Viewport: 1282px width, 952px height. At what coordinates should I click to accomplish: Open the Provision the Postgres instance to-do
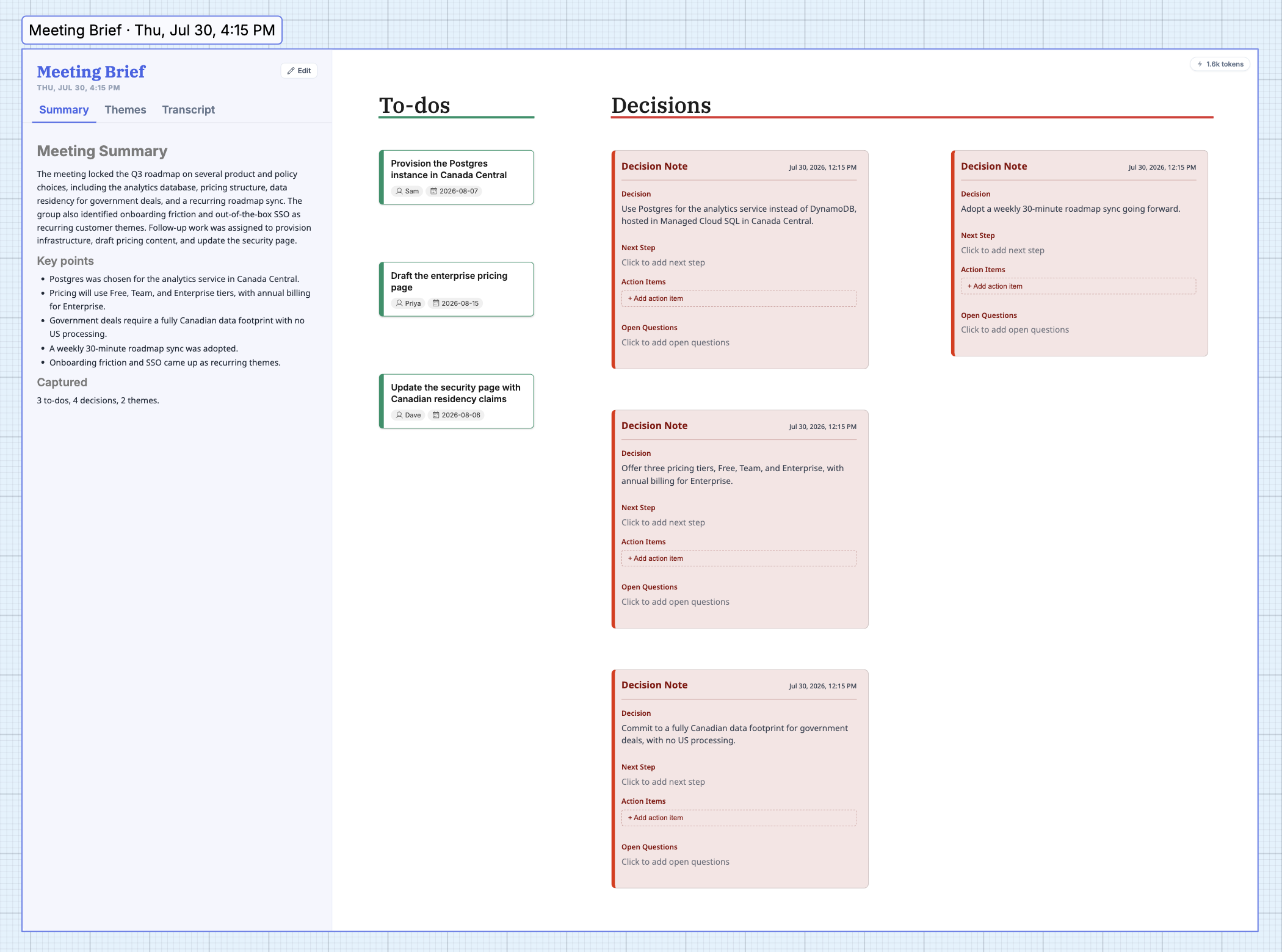click(456, 177)
